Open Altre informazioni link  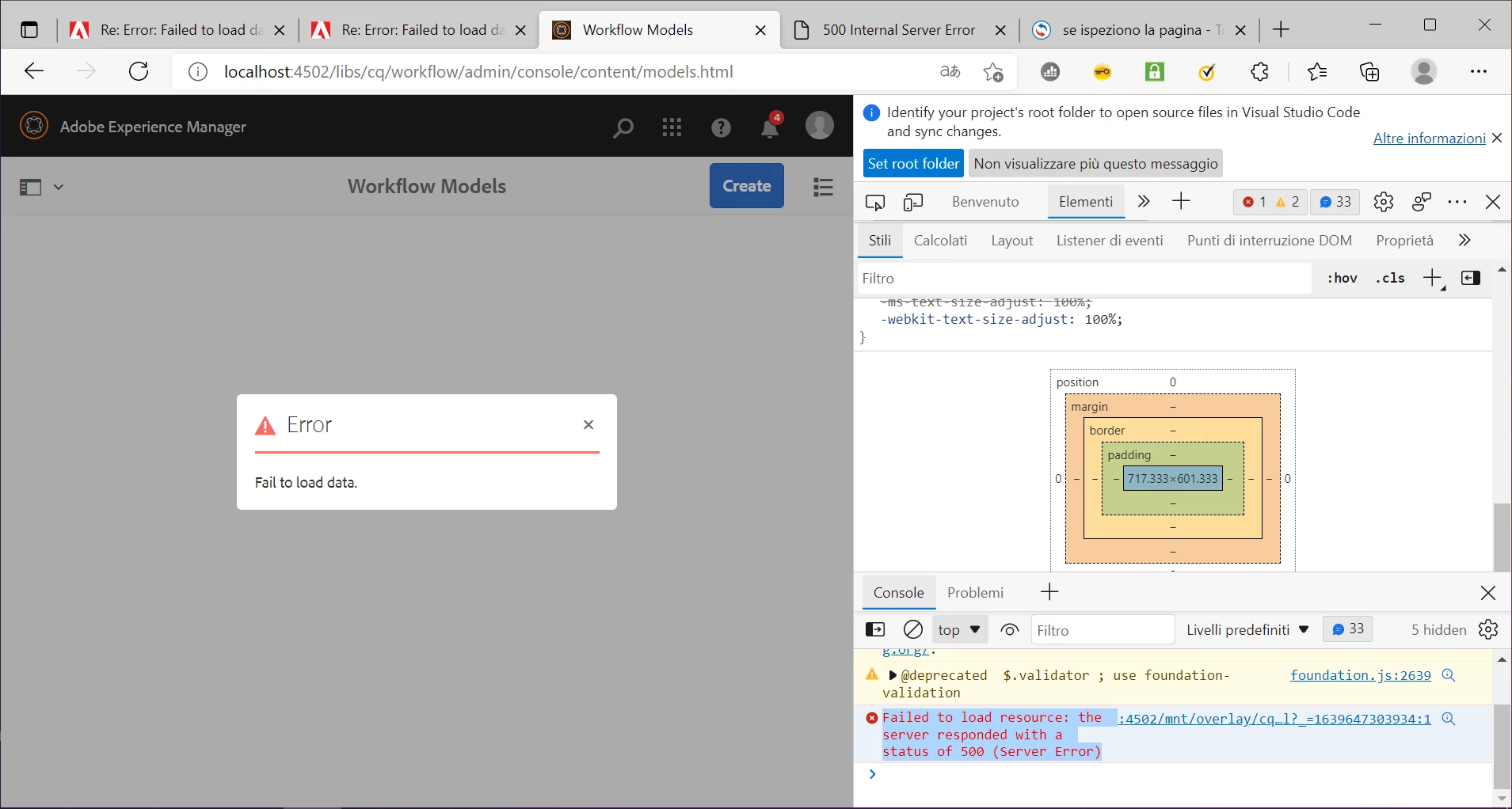click(1429, 139)
